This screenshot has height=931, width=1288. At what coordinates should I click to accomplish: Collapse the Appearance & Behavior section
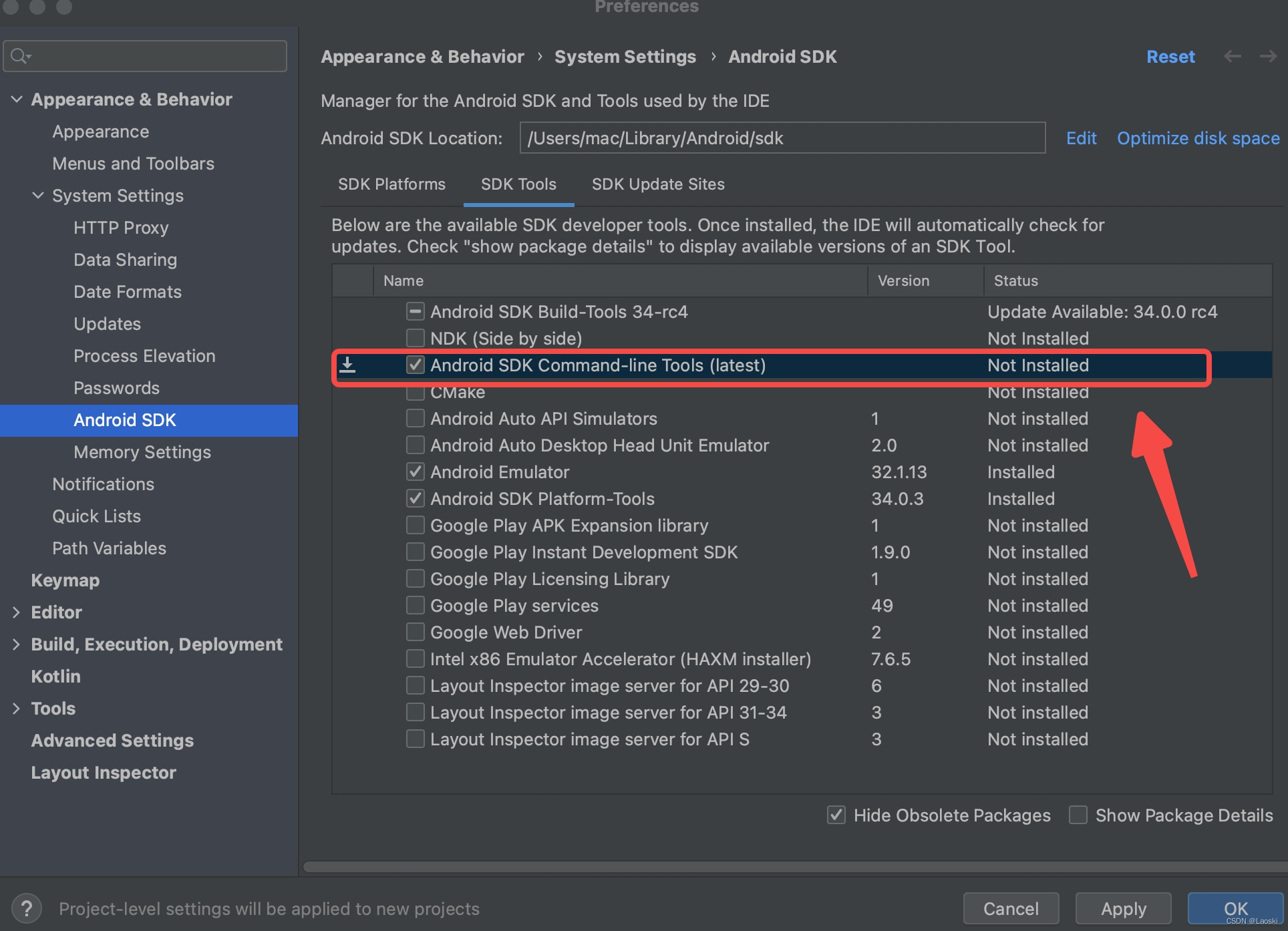[x=17, y=100]
